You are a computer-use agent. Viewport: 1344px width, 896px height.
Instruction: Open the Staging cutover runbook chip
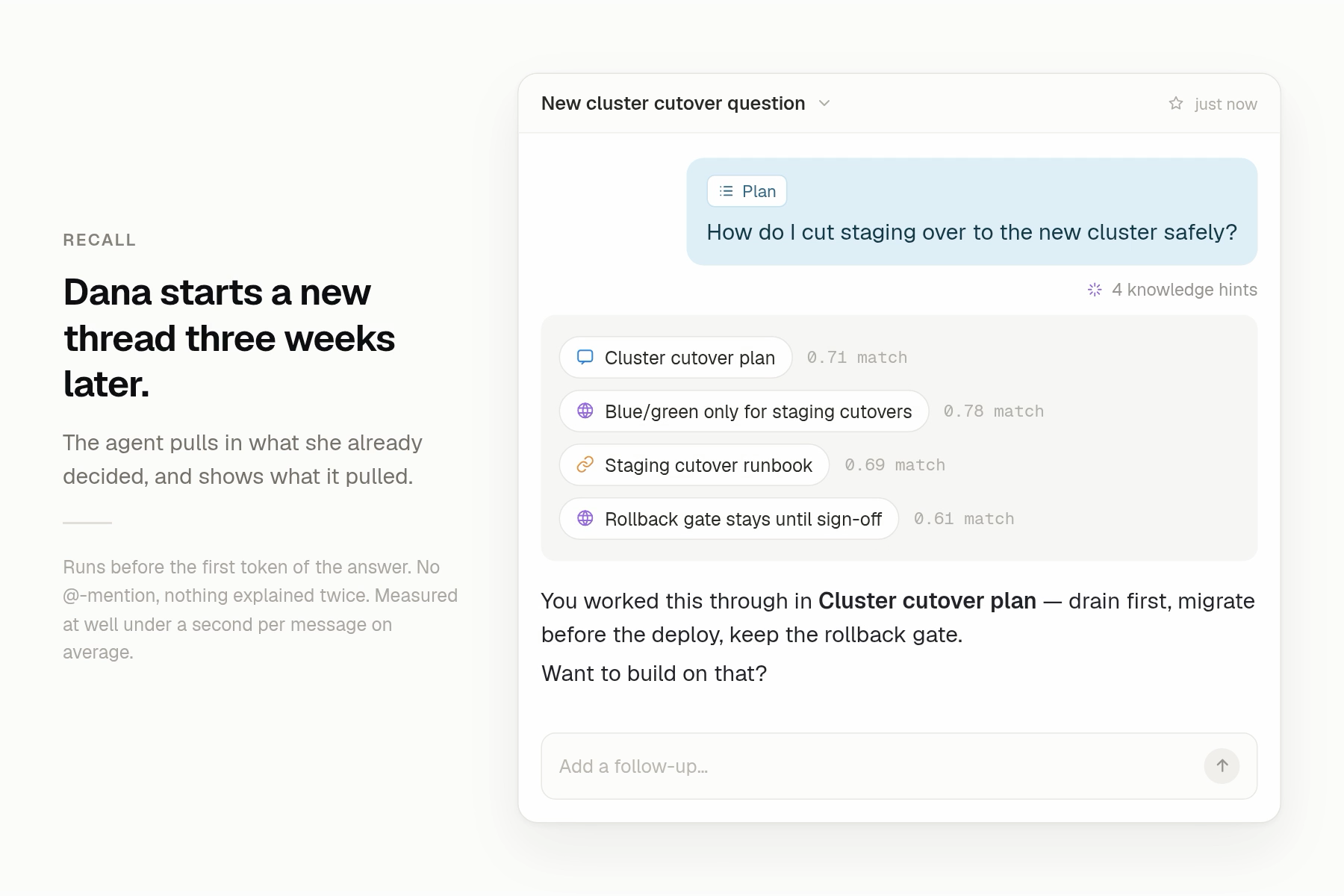pos(694,465)
